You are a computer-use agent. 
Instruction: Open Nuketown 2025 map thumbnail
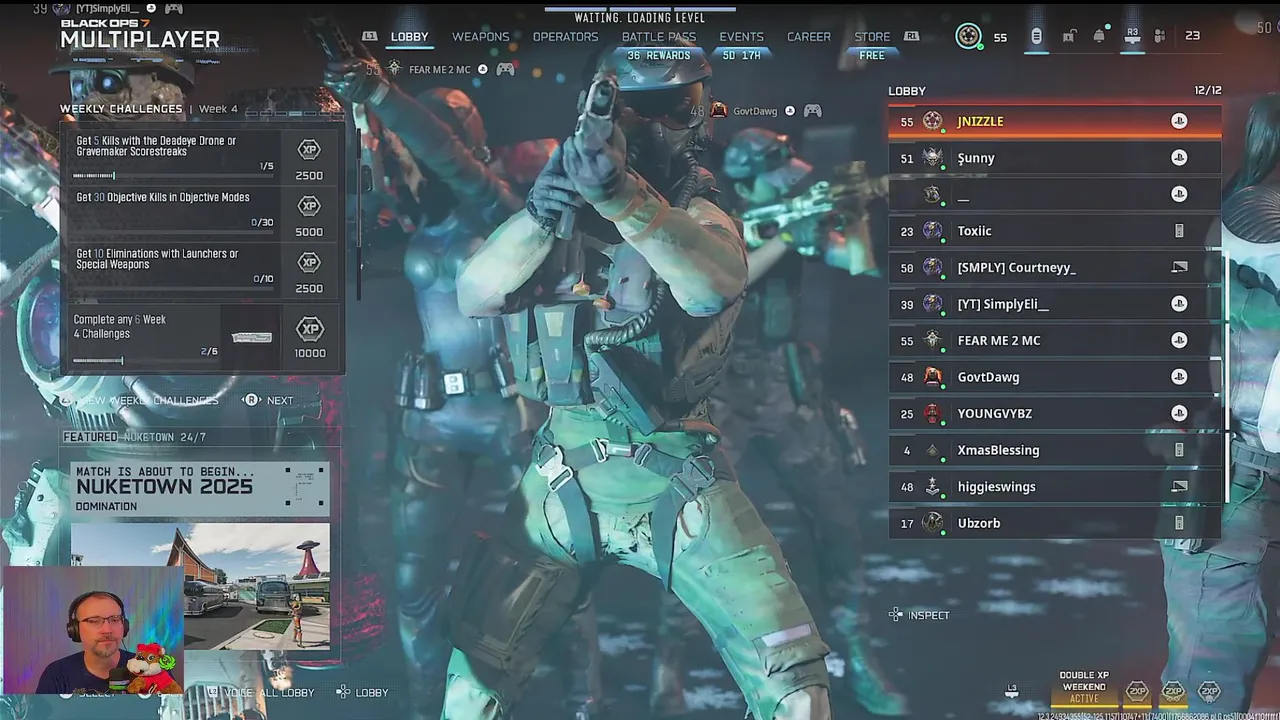pos(200,586)
